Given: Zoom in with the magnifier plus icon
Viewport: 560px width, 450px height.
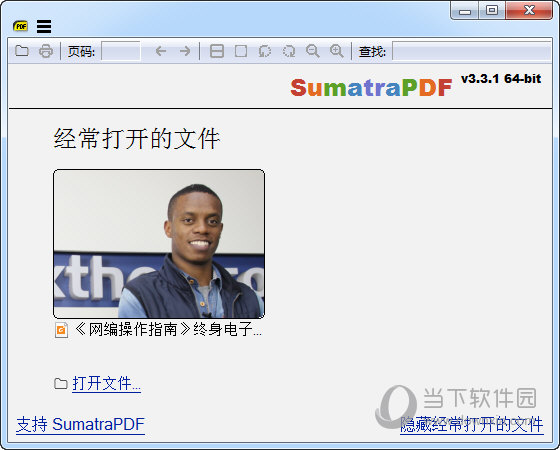Looking at the screenshot, I should [336, 51].
